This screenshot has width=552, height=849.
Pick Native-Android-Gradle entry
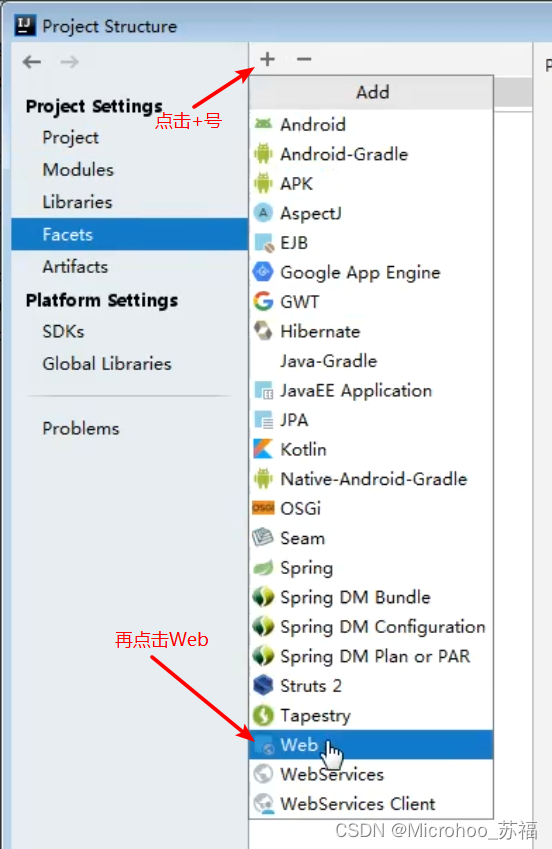371,479
